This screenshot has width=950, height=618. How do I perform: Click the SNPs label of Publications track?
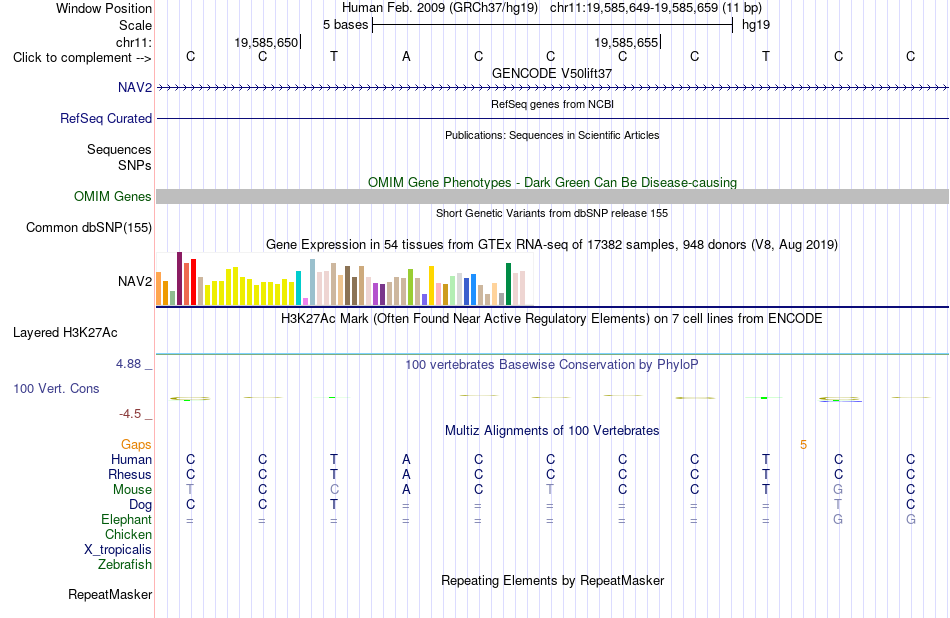135,165
